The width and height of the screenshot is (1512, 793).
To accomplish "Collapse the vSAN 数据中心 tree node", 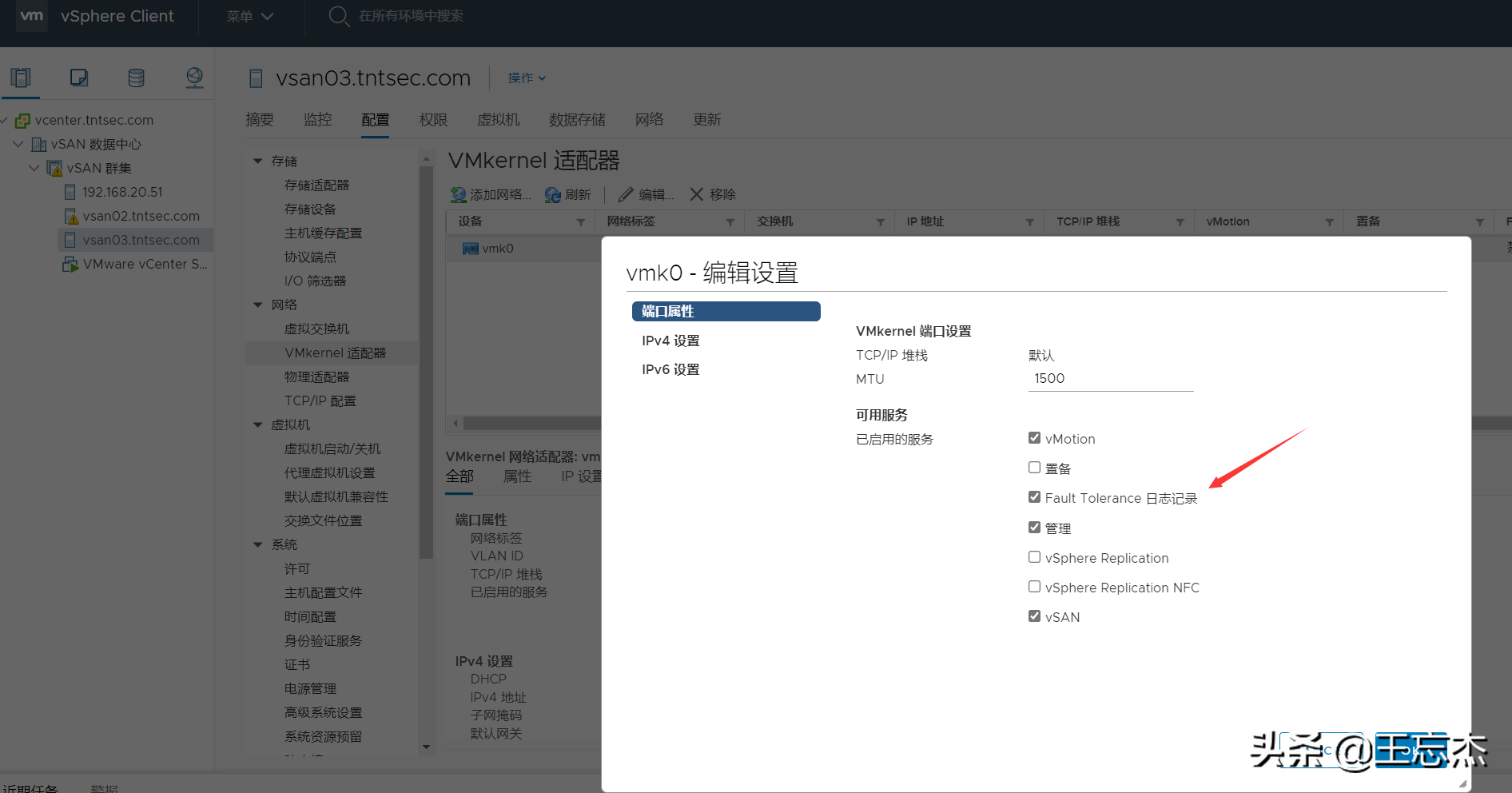I will [18, 145].
